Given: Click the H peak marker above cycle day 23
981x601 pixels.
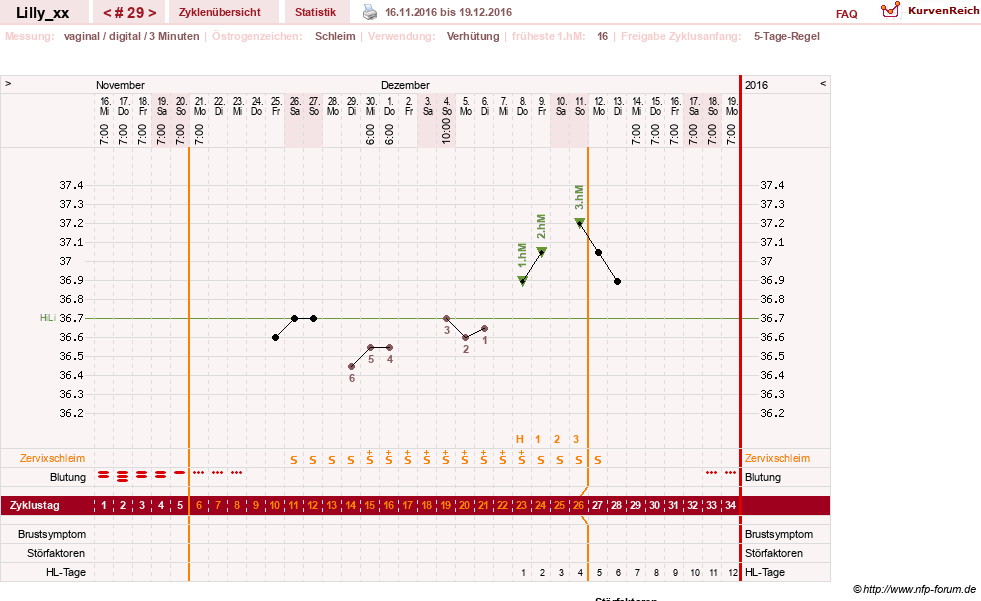Looking at the screenshot, I should (x=520, y=439).
